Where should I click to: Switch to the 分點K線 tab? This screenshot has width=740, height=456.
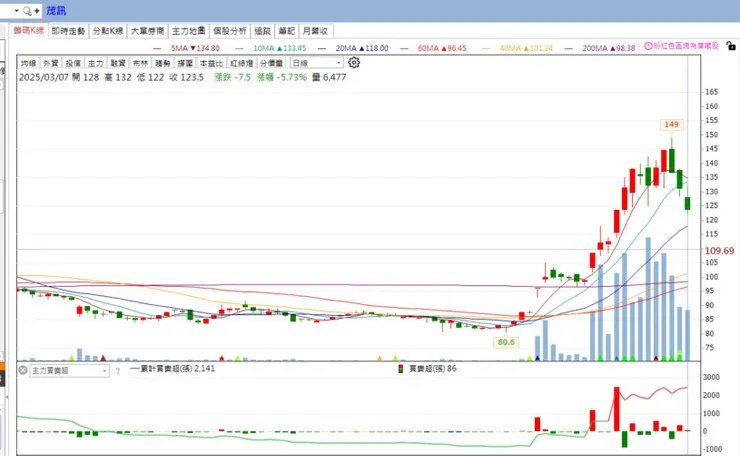point(108,31)
